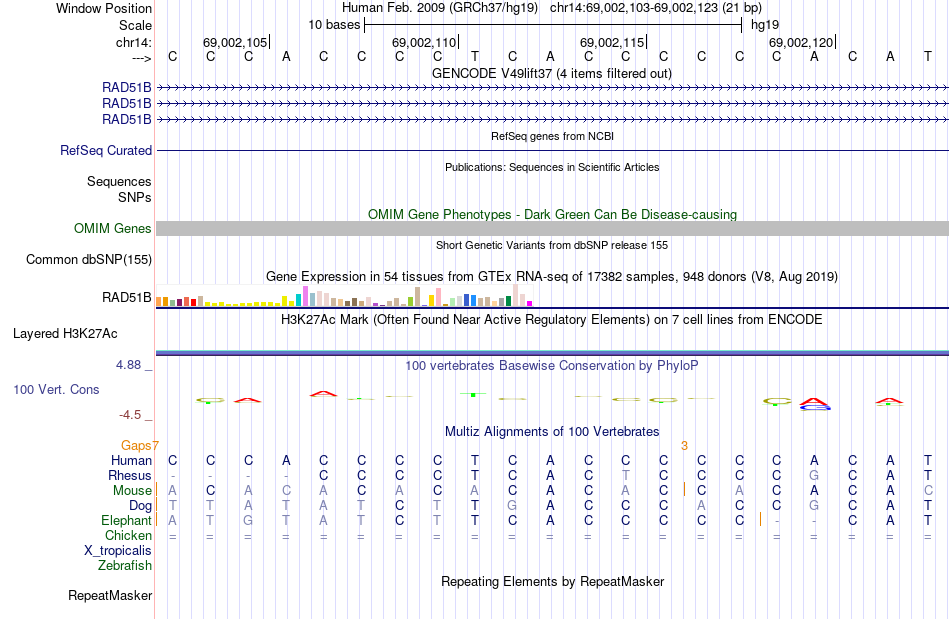Viewport: 950px width, 619px height.
Task: Click the position text chr14:69,002,103-69,002,123 (21 bp)
Action: [x=656, y=8]
